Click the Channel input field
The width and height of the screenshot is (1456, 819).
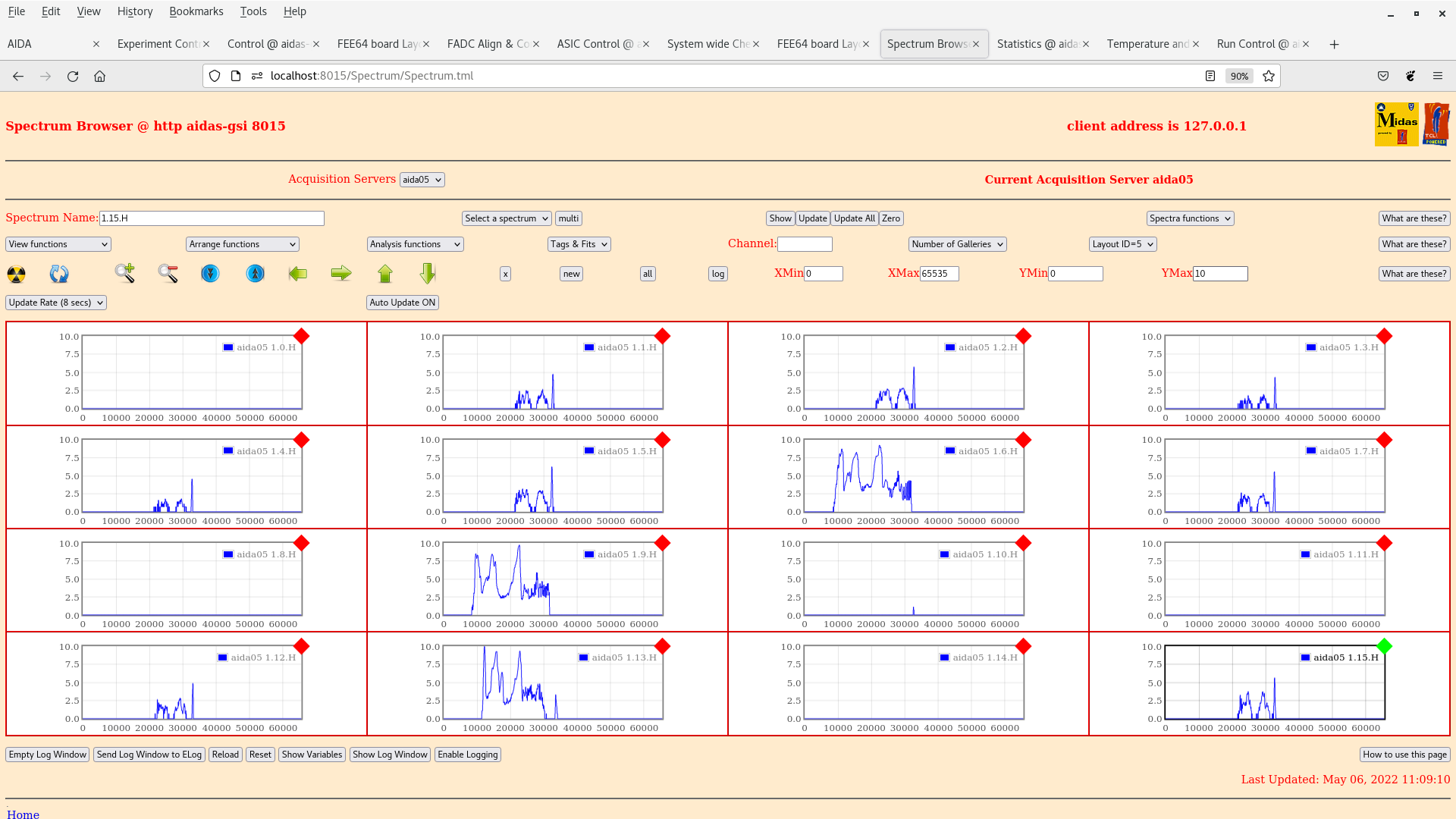805,244
